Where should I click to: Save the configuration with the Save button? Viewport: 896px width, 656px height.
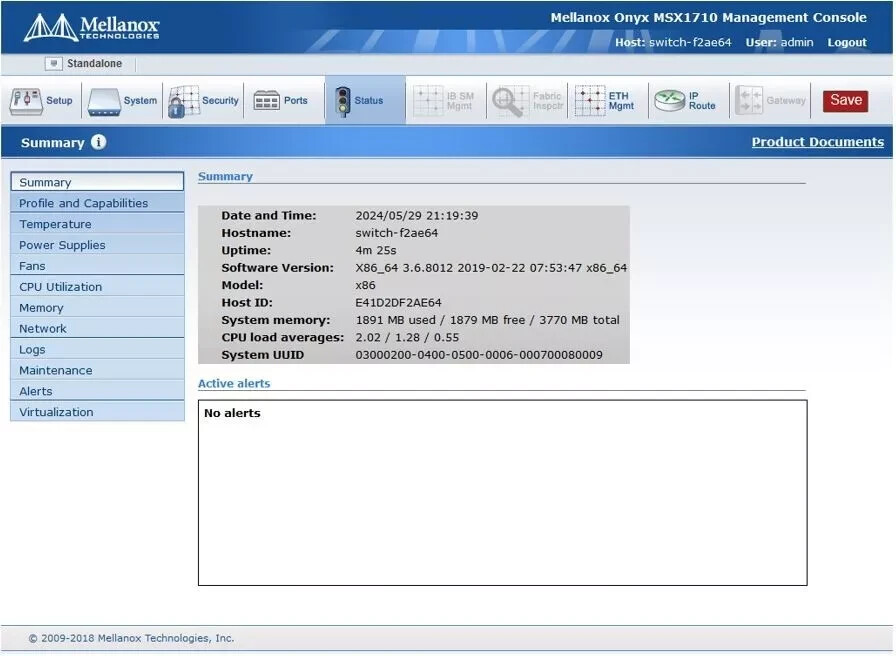point(846,101)
